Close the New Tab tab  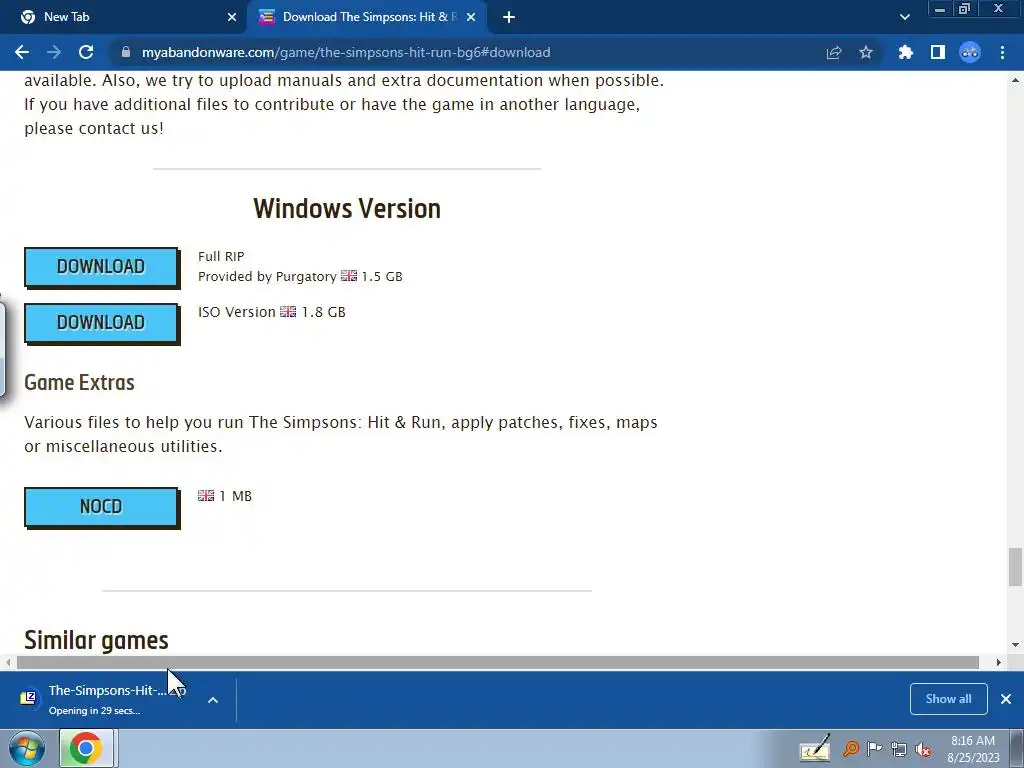pyautogui.click(x=232, y=18)
